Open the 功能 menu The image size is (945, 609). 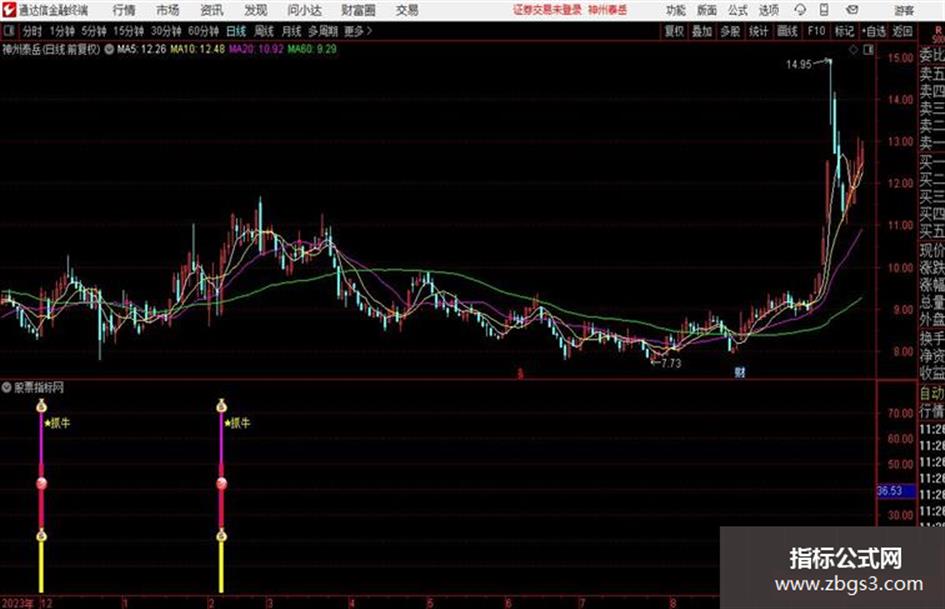point(676,10)
